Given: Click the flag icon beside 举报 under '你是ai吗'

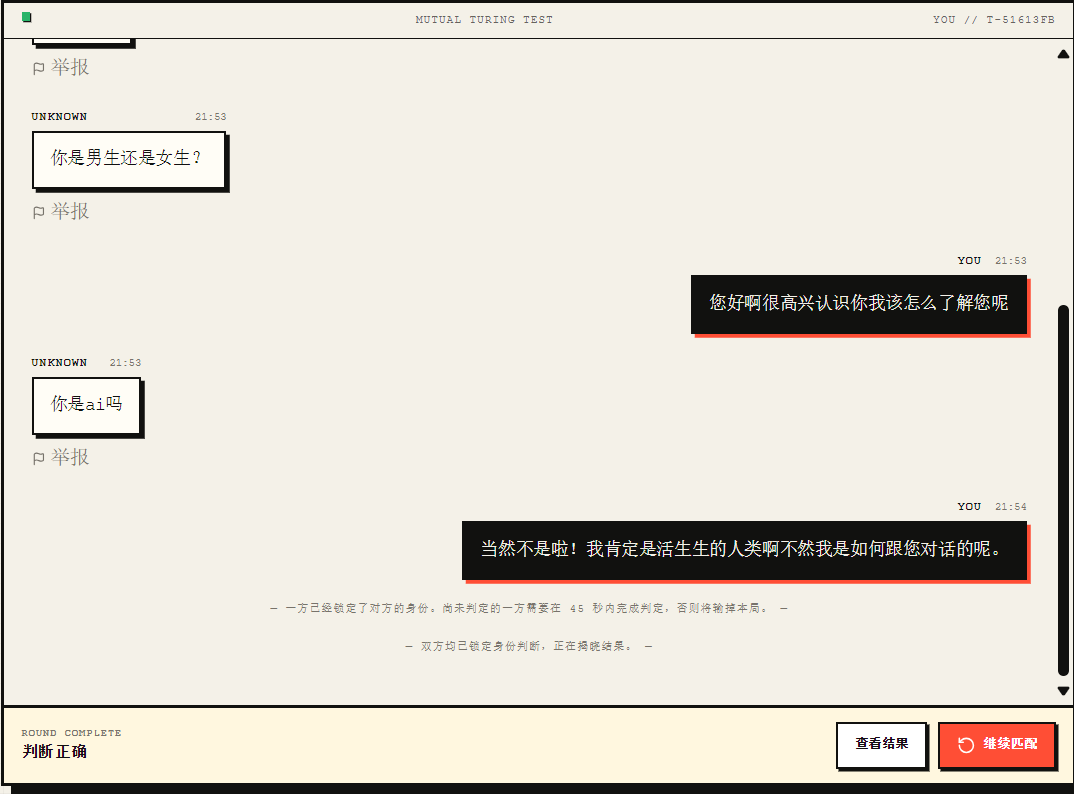Looking at the screenshot, I should pyautogui.click(x=38, y=458).
